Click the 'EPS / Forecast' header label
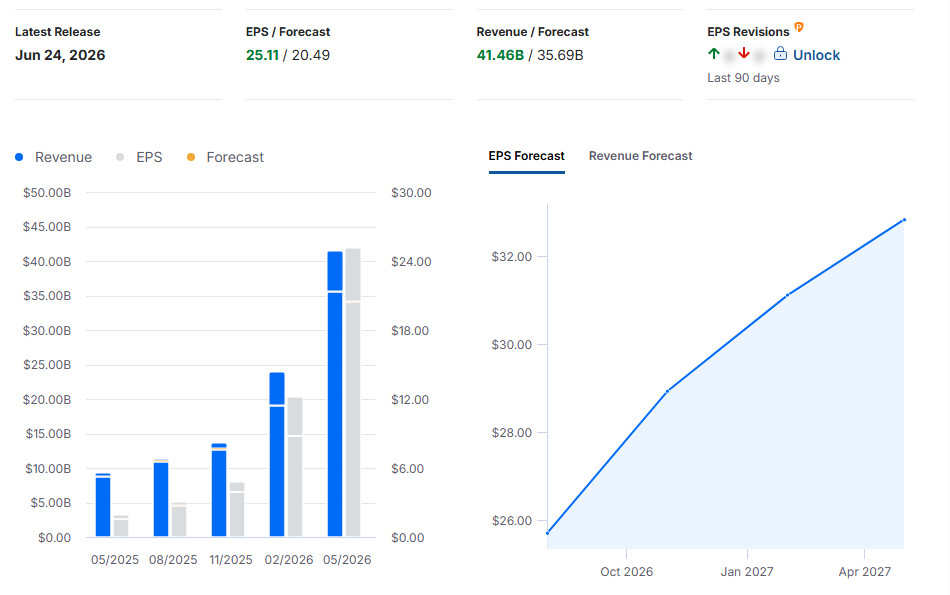 click(288, 32)
